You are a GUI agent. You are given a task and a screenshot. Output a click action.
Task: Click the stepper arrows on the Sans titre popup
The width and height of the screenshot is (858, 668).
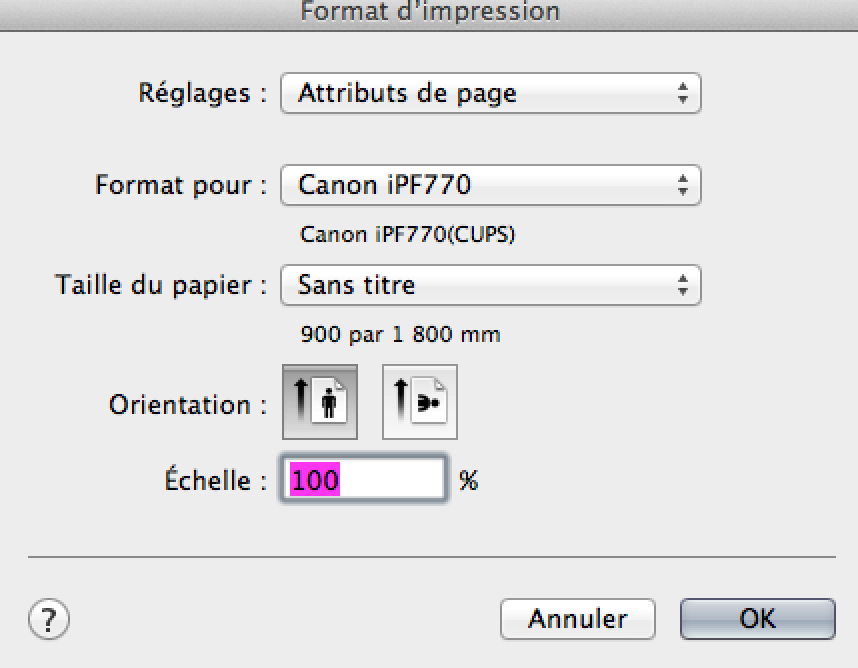pyautogui.click(x=683, y=285)
